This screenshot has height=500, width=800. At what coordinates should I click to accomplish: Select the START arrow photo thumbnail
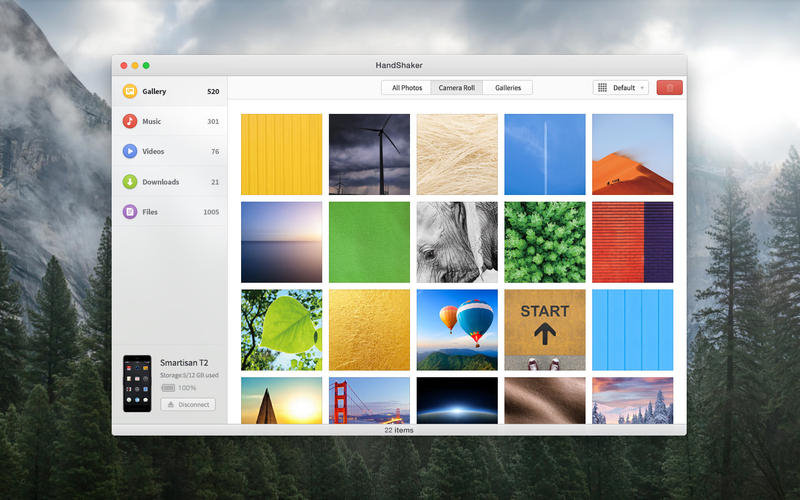pos(545,330)
